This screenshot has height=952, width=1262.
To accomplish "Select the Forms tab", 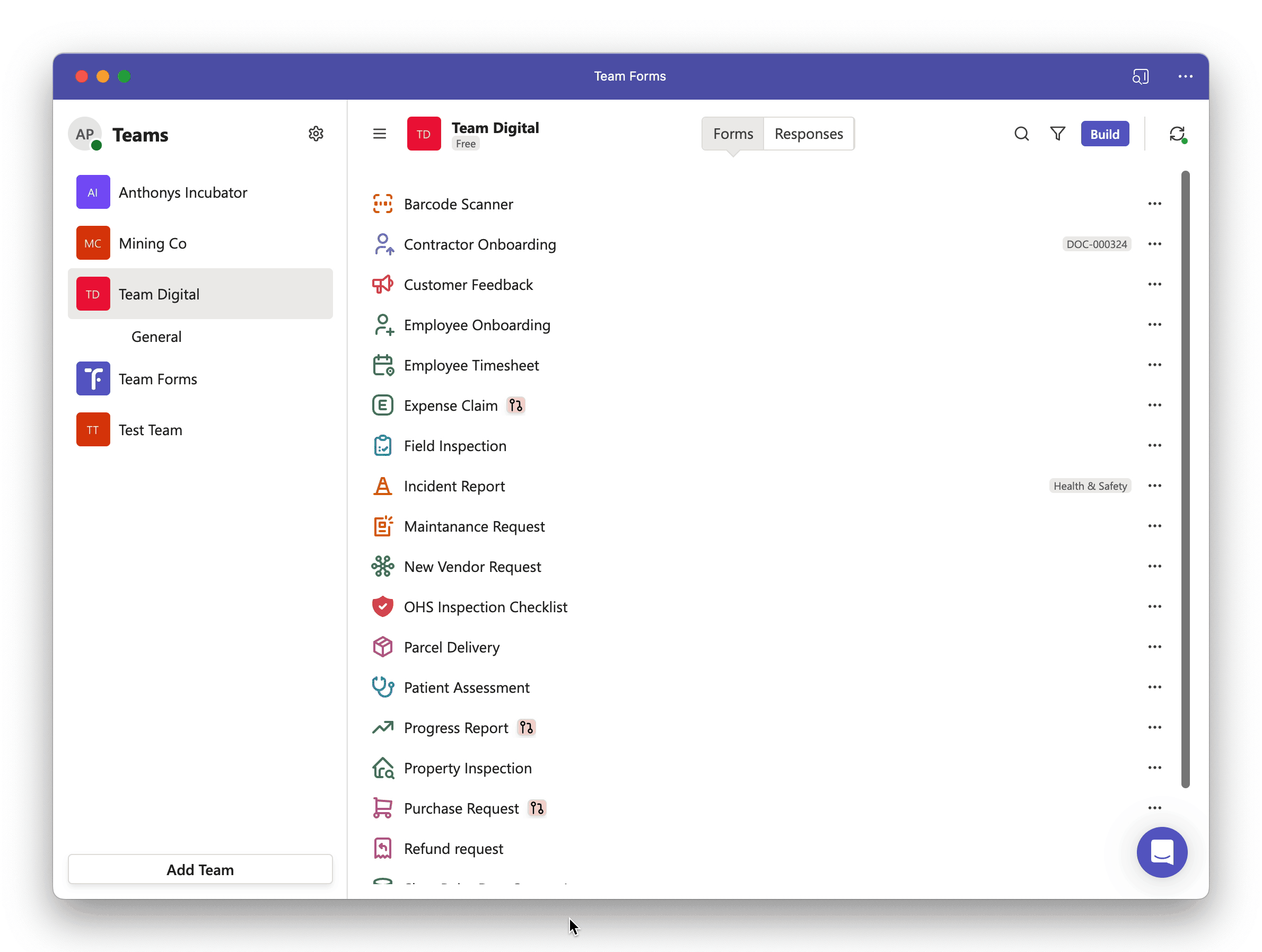I will 733,134.
